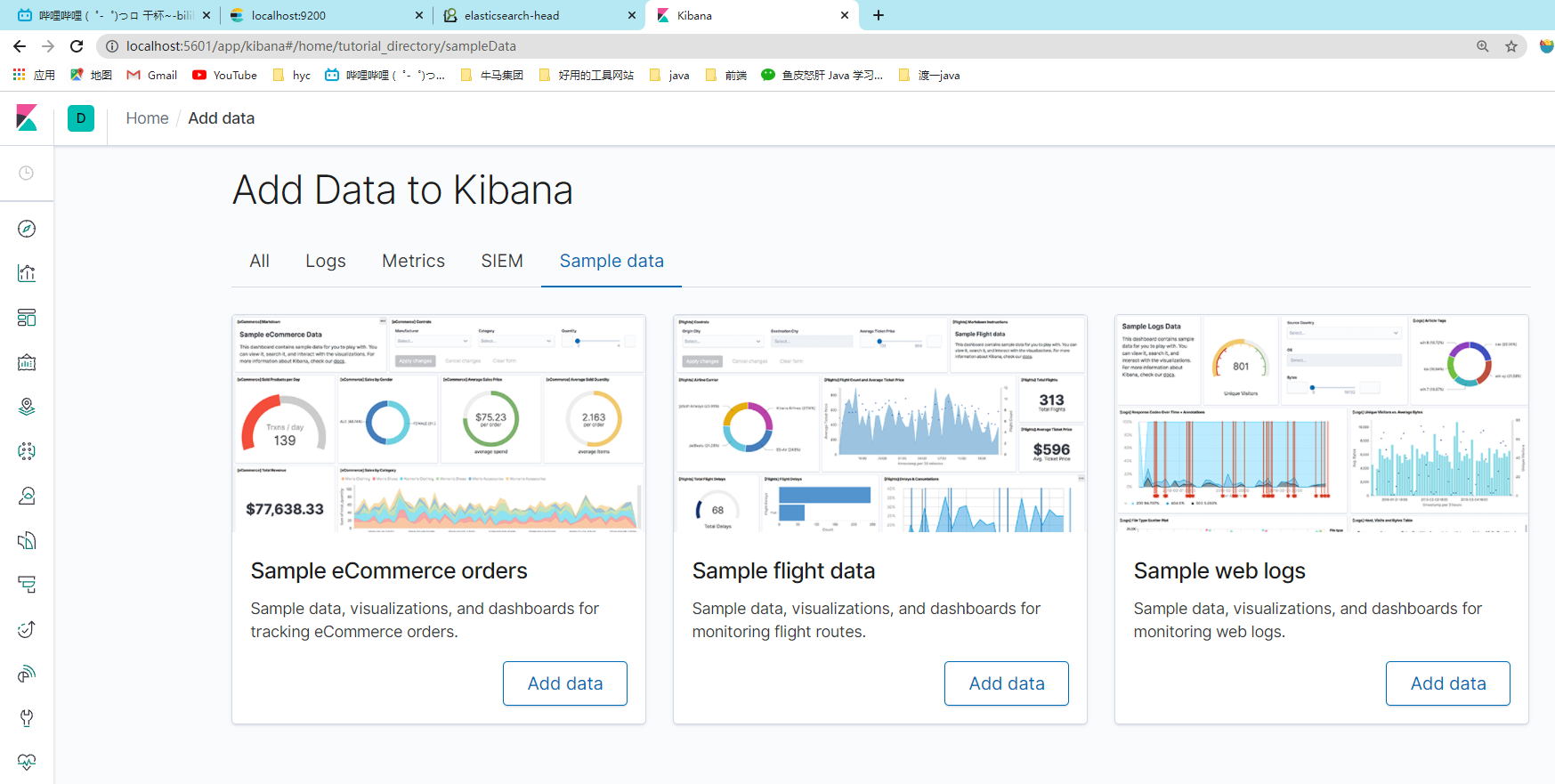
Task: Open the green D space avatar
Action: (x=81, y=118)
